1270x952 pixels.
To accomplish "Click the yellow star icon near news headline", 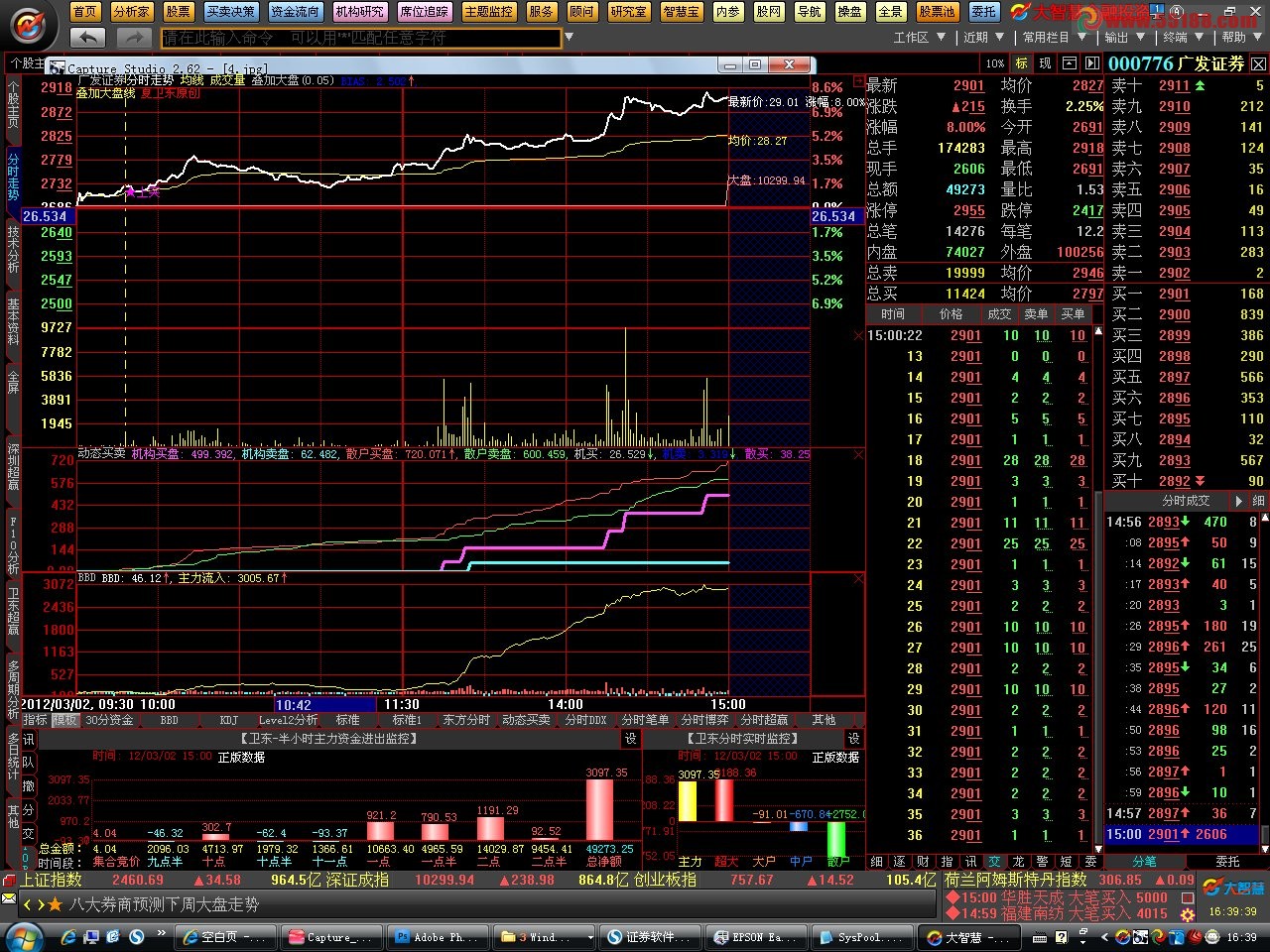I will point(56,903).
